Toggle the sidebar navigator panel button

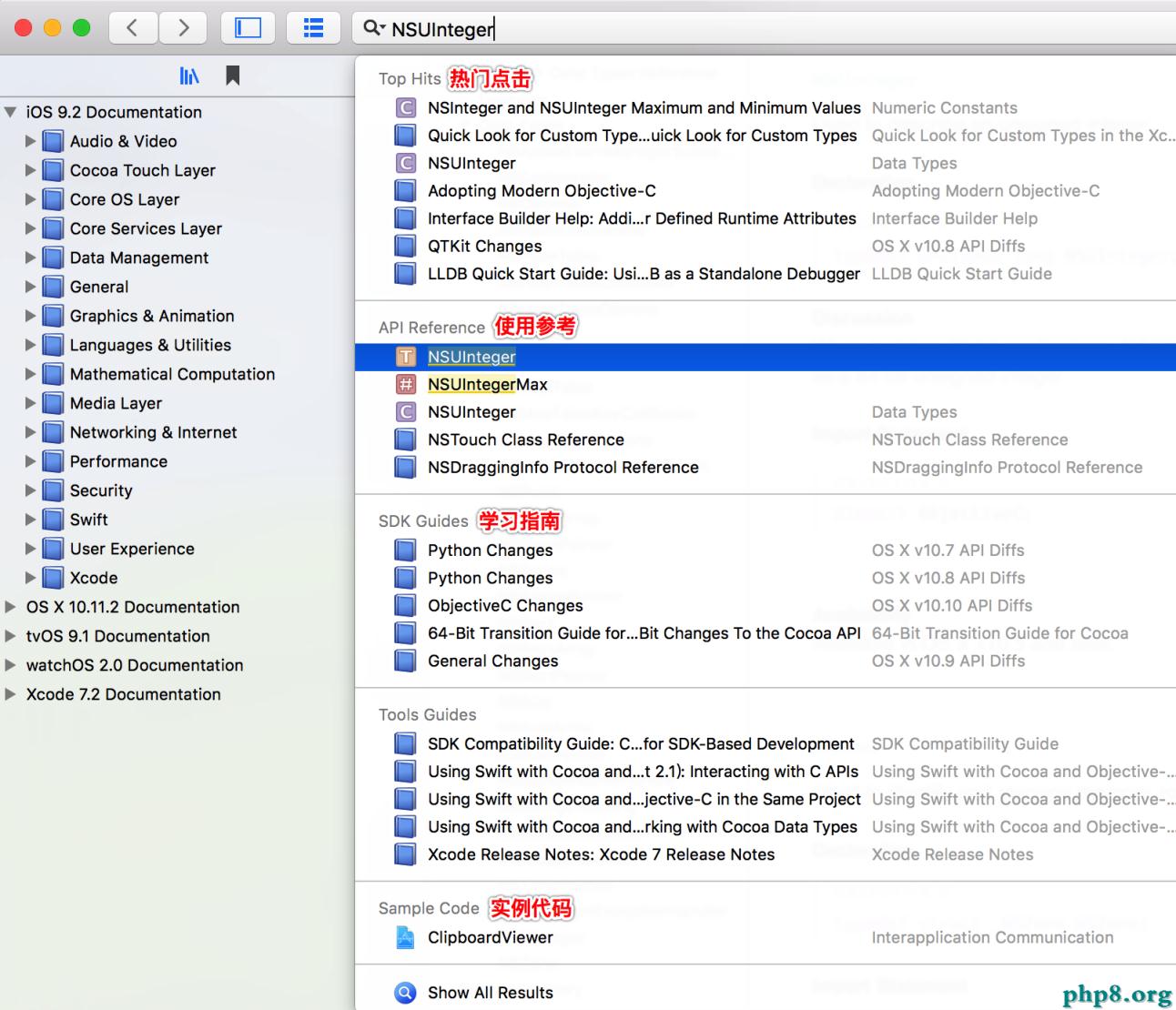pos(248,27)
